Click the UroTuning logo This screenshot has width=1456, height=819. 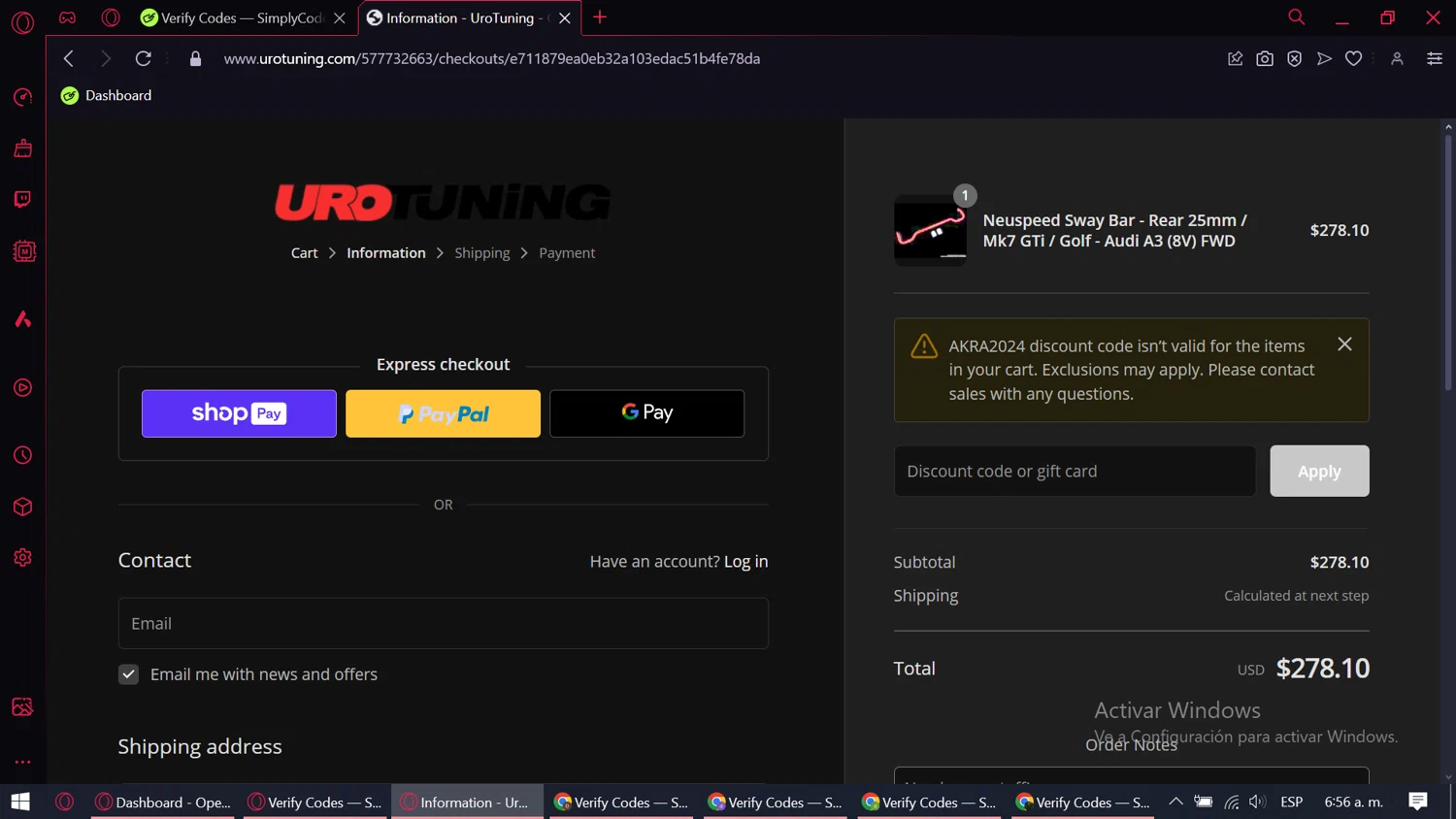(443, 203)
